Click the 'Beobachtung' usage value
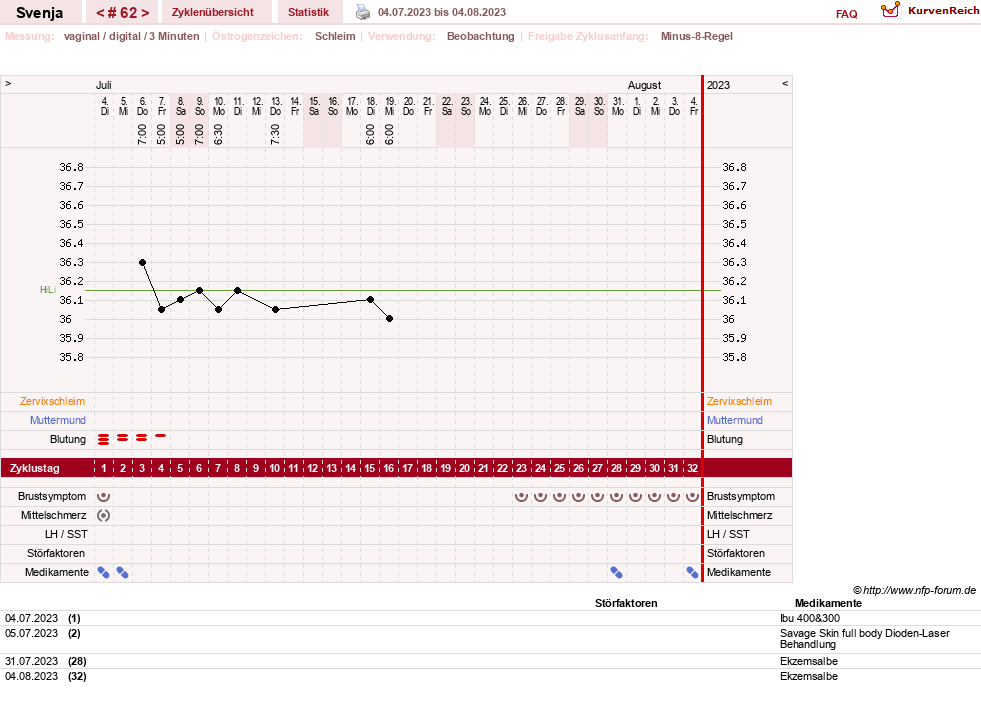Image resolution: width=981 pixels, height=716 pixels. (x=480, y=36)
